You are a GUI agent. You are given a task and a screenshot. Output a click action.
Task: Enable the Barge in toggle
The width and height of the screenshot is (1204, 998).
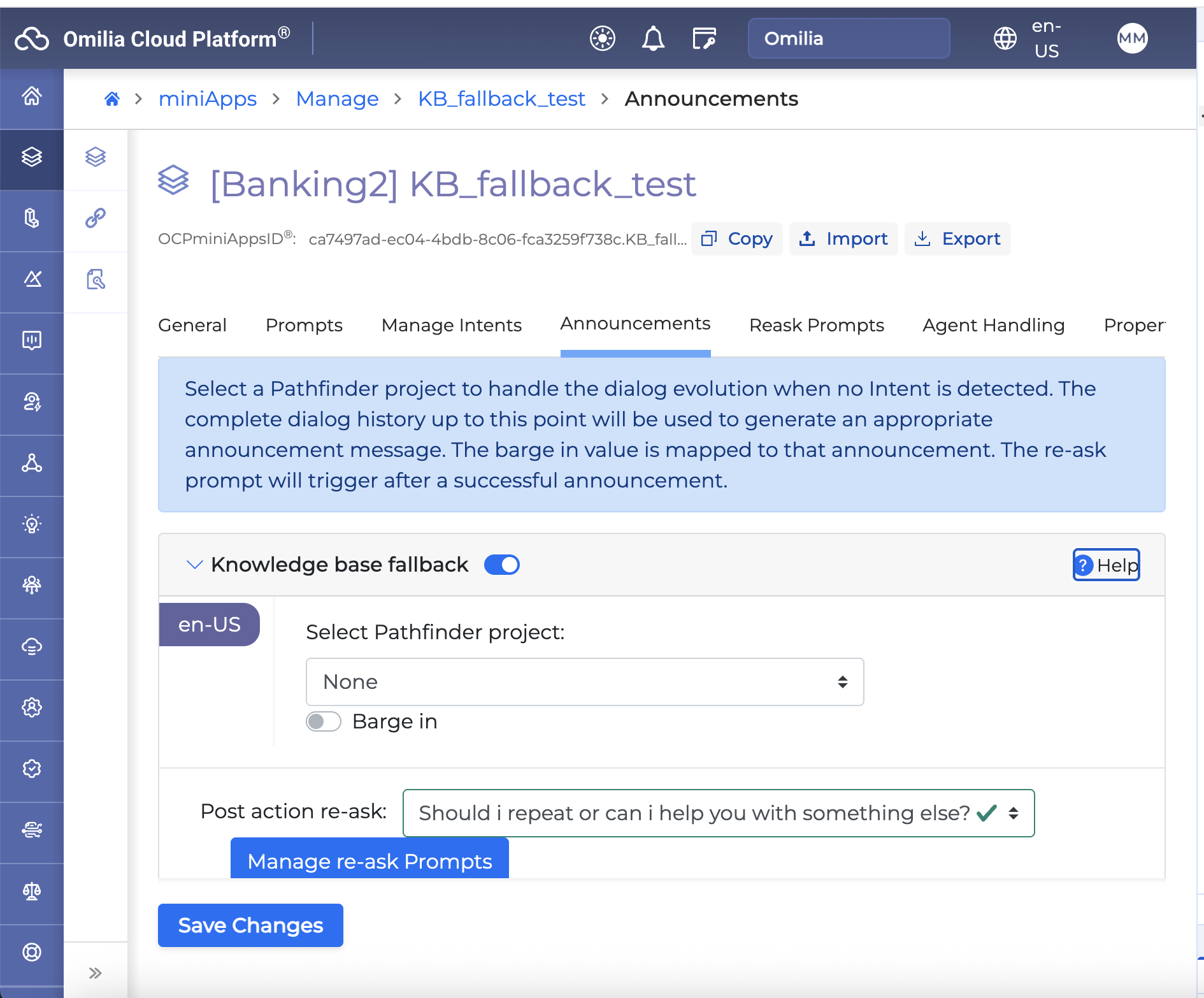point(324,721)
